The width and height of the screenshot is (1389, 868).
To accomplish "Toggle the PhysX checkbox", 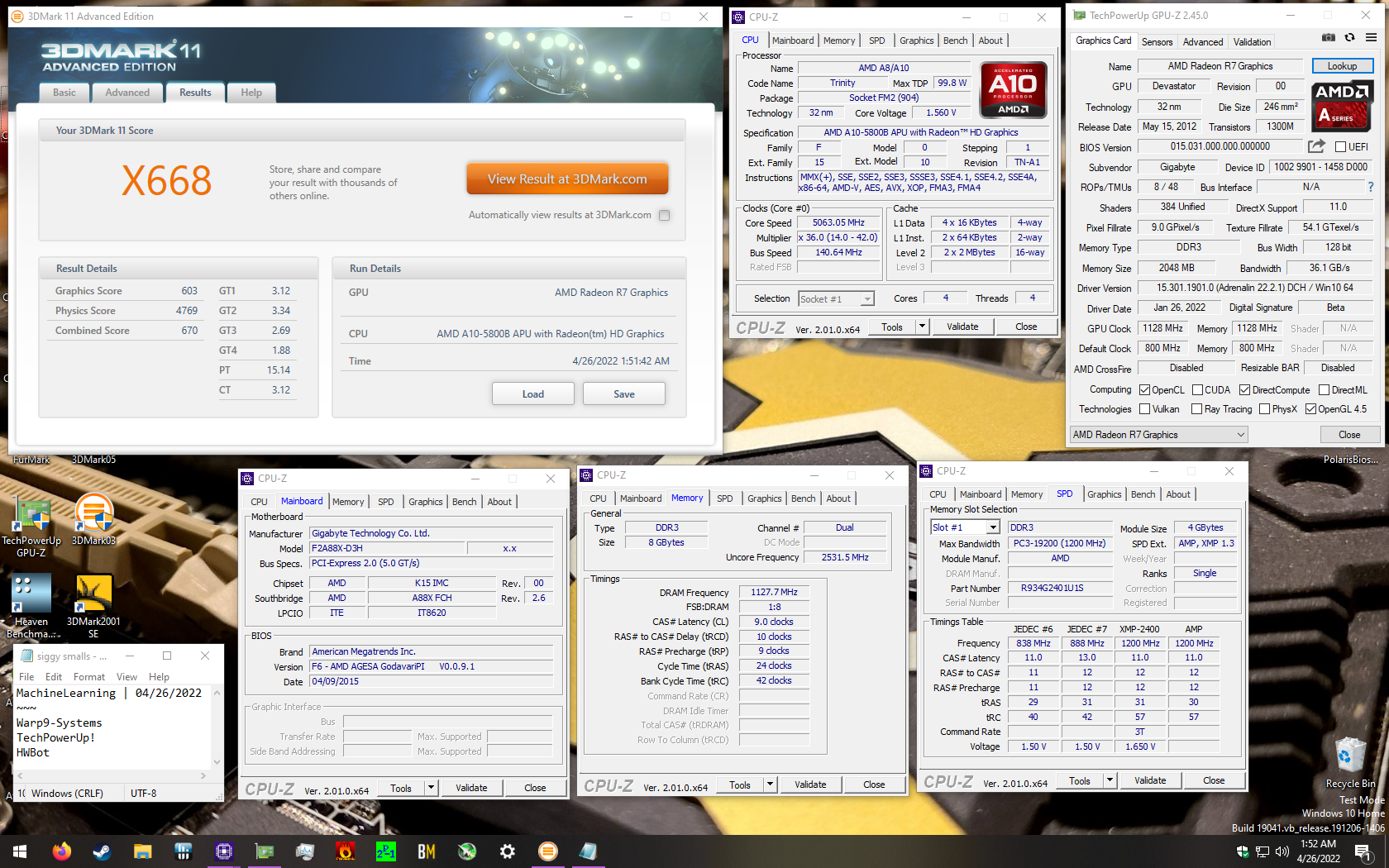I will tap(1264, 409).
